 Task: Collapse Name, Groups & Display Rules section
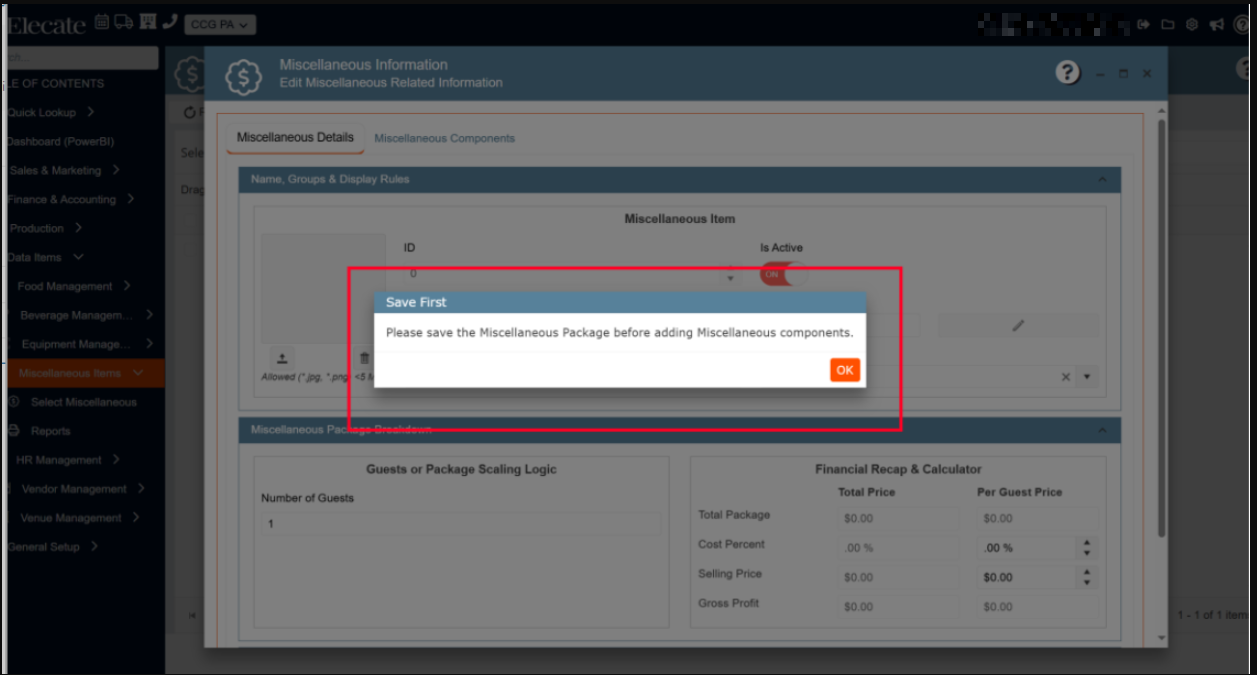coord(1102,180)
